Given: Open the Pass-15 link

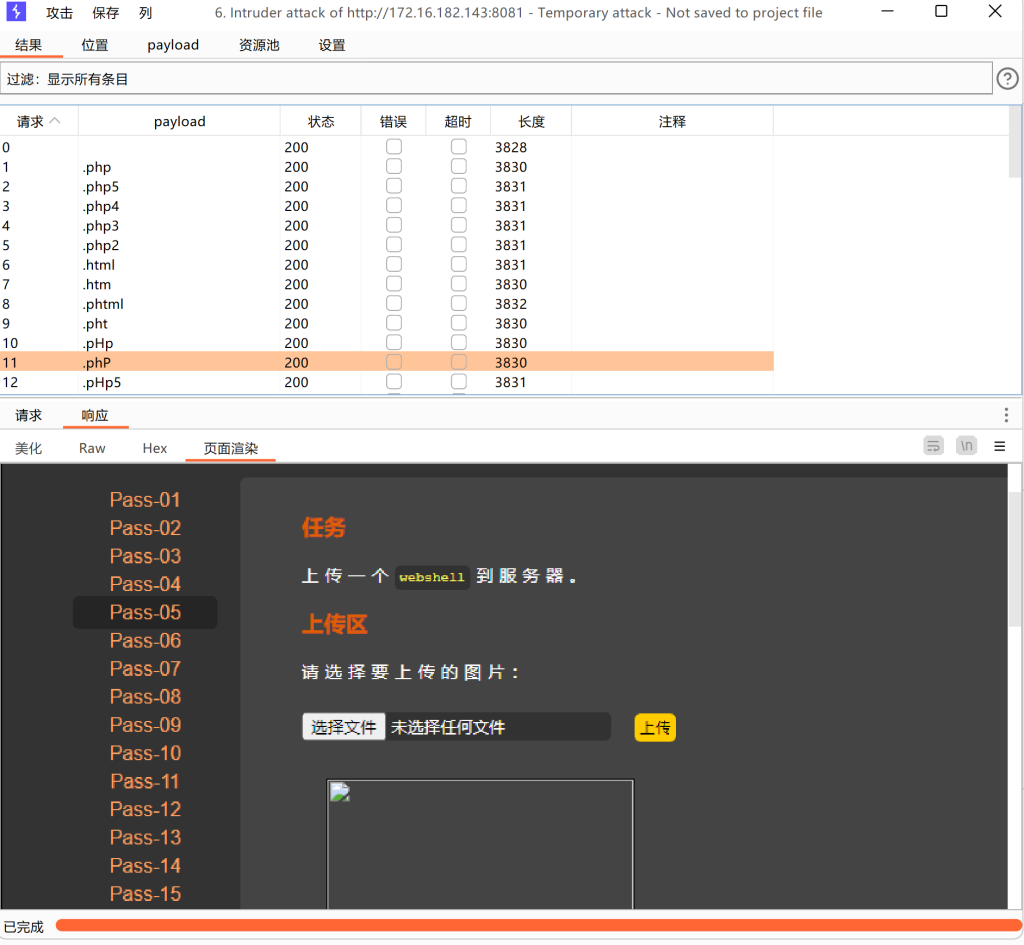Looking at the screenshot, I should click(x=145, y=893).
